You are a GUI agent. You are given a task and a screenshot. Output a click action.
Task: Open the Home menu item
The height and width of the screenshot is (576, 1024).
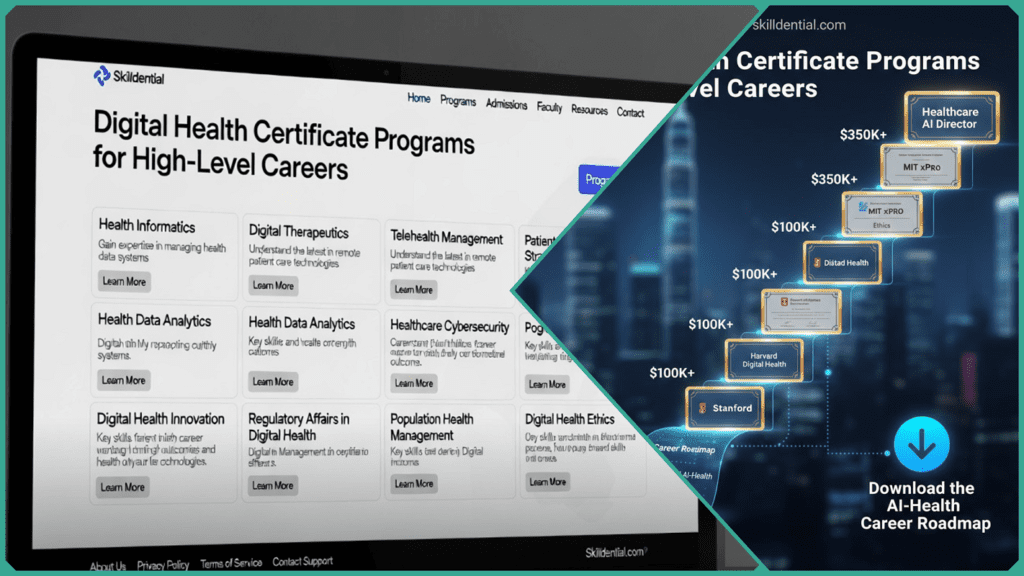tap(418, 99)
